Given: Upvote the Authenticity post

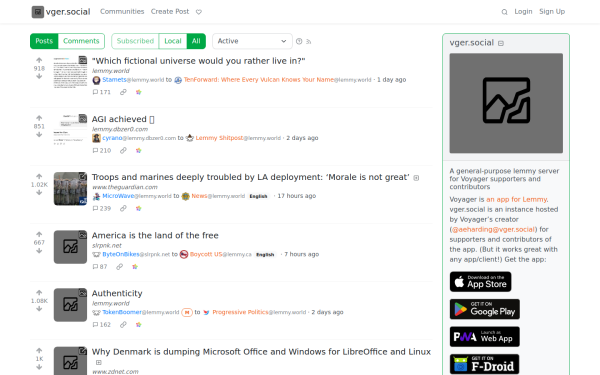Looking at the screenshot, I should click(x=39, y=293).
